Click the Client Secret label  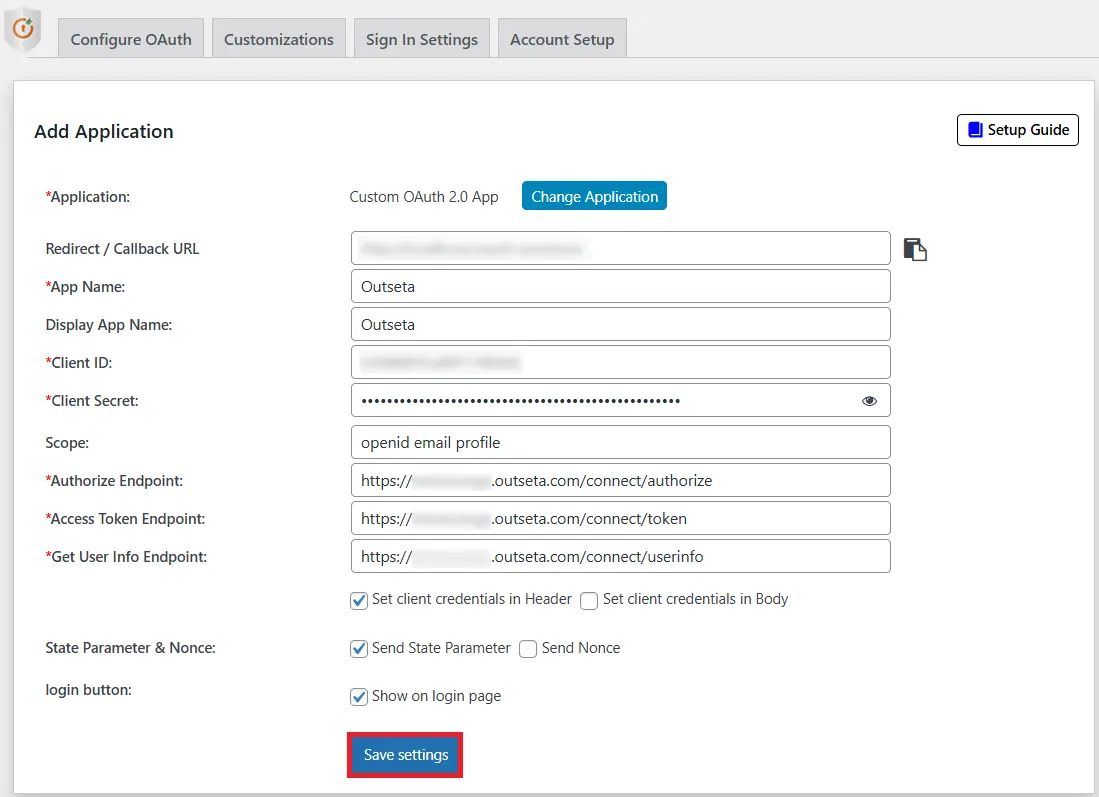tap(92, 401)
